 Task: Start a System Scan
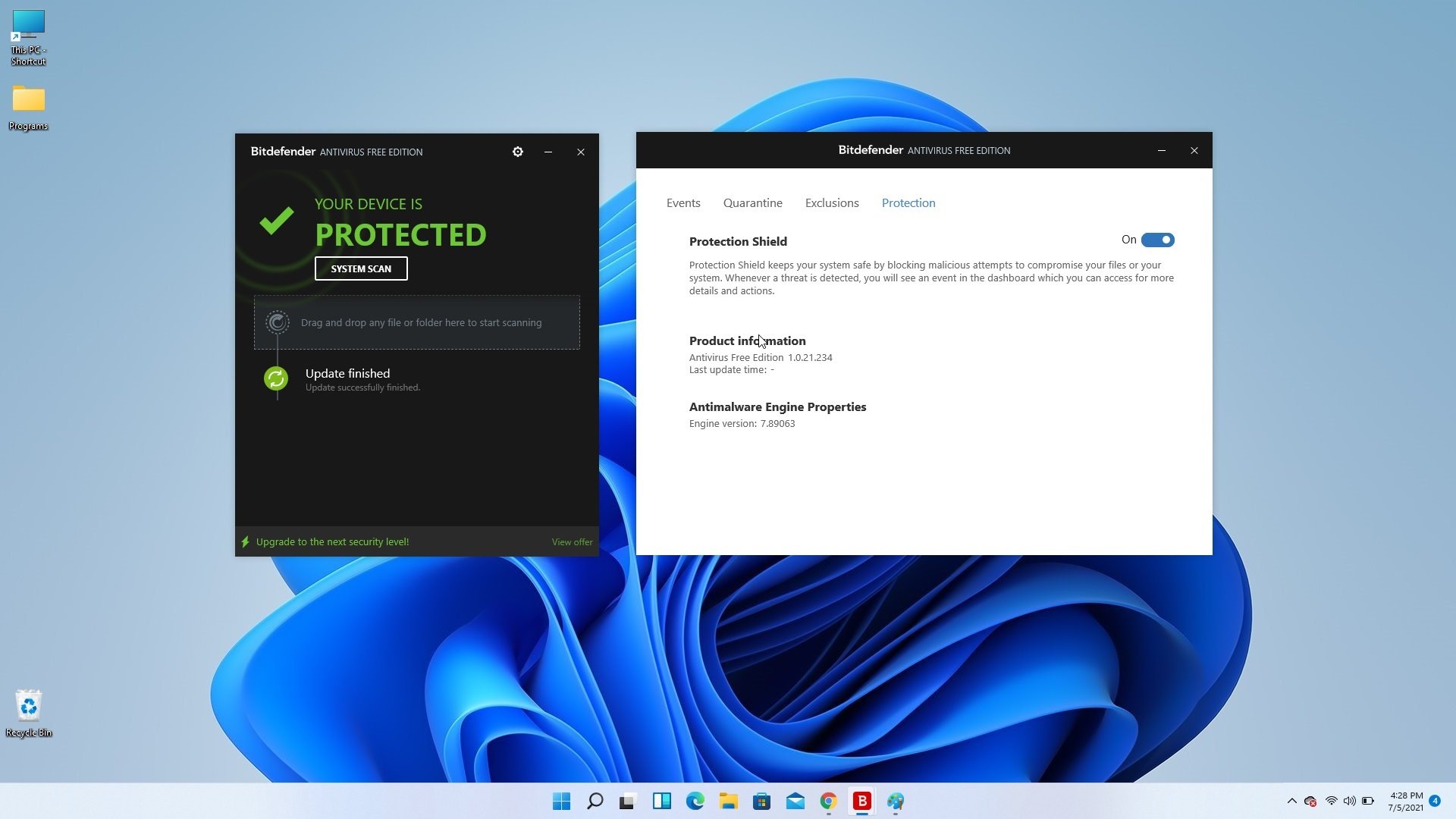(x=361, y=268)
